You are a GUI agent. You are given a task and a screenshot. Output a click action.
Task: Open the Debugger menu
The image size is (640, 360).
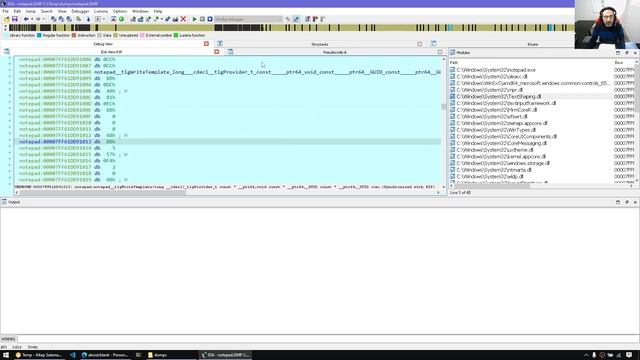click(80, 11)
